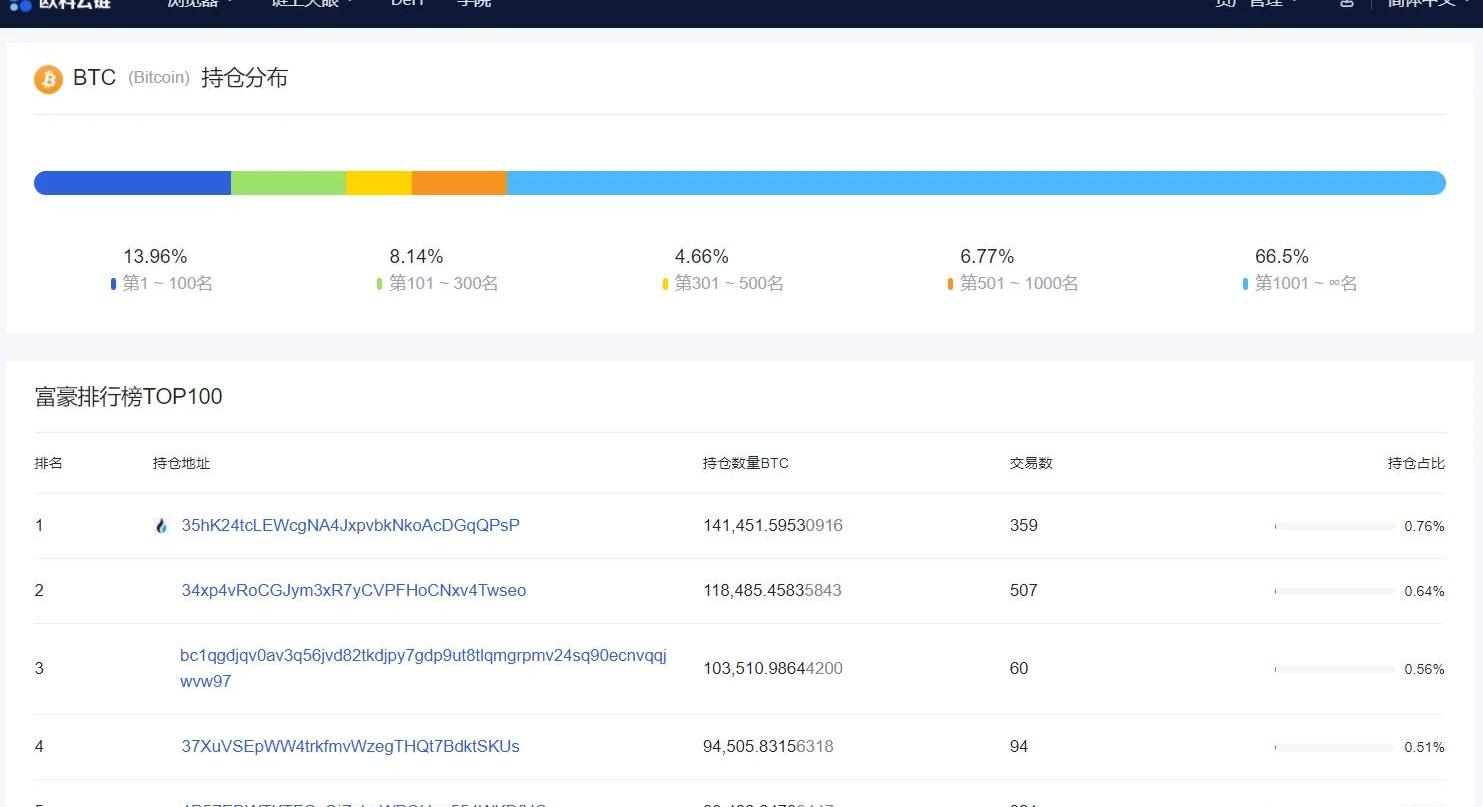Click the blue marker for 第1 ~ 100名
This screenshot has width=1483, height=807.
tap(114, 284)
